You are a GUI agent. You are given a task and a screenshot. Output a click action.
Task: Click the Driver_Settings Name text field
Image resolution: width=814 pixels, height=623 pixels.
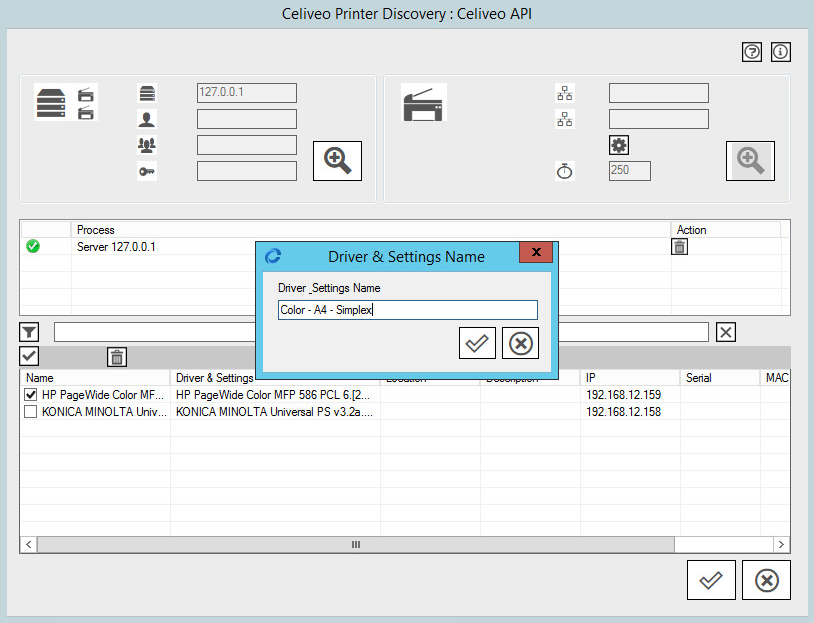pos(407,310)
